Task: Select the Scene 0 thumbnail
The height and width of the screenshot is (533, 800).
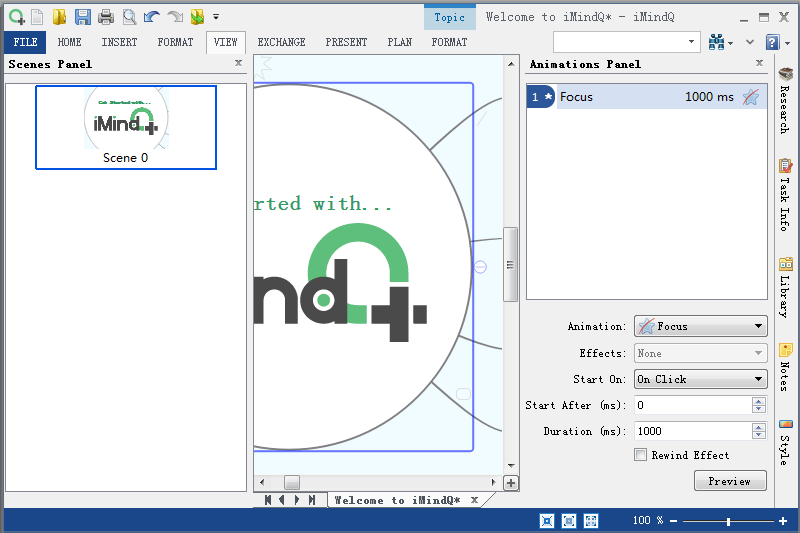Action: tap(126, 128)
